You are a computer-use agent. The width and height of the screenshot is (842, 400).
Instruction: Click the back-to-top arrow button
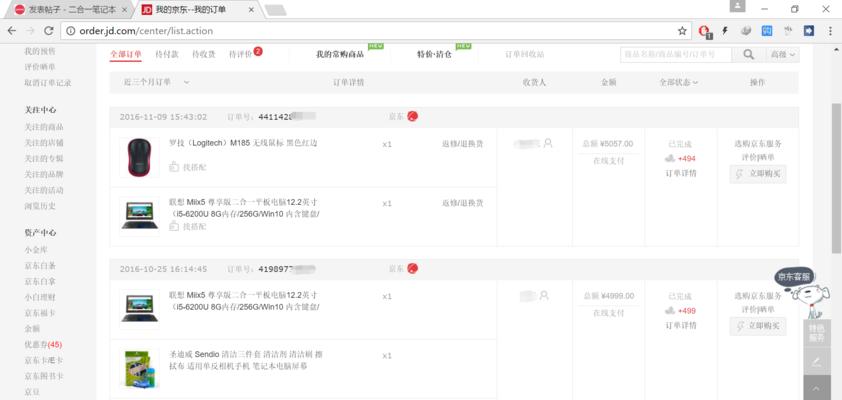tap(817, 388)
